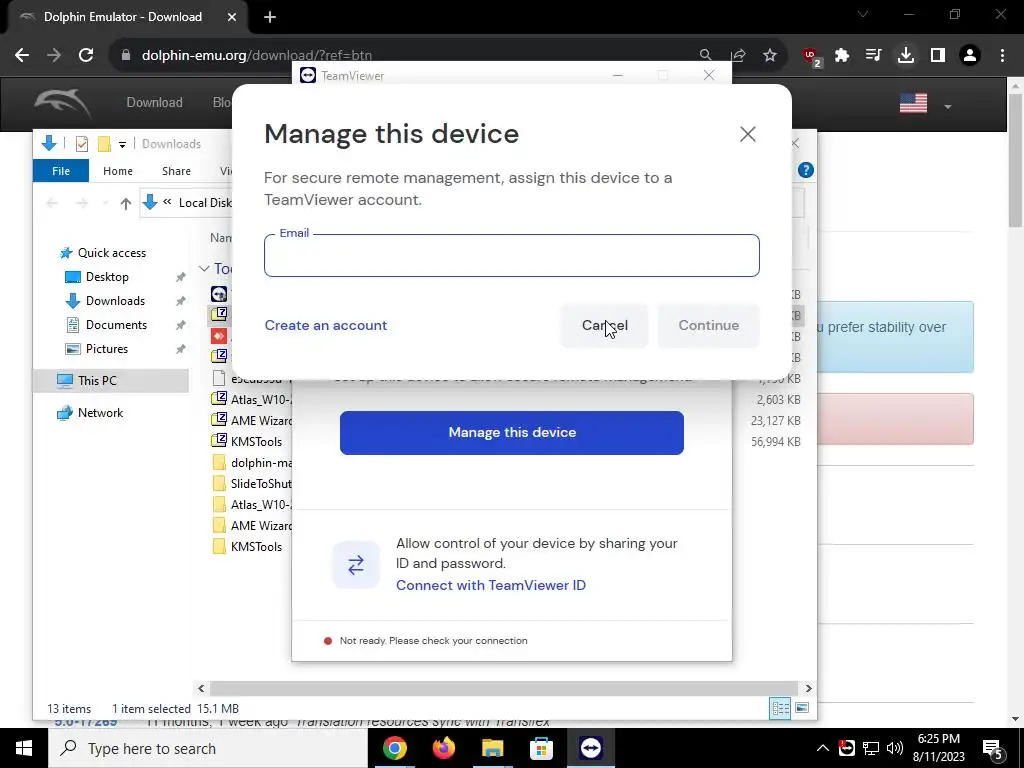Close the Manage this device dialog

point(747,134)
